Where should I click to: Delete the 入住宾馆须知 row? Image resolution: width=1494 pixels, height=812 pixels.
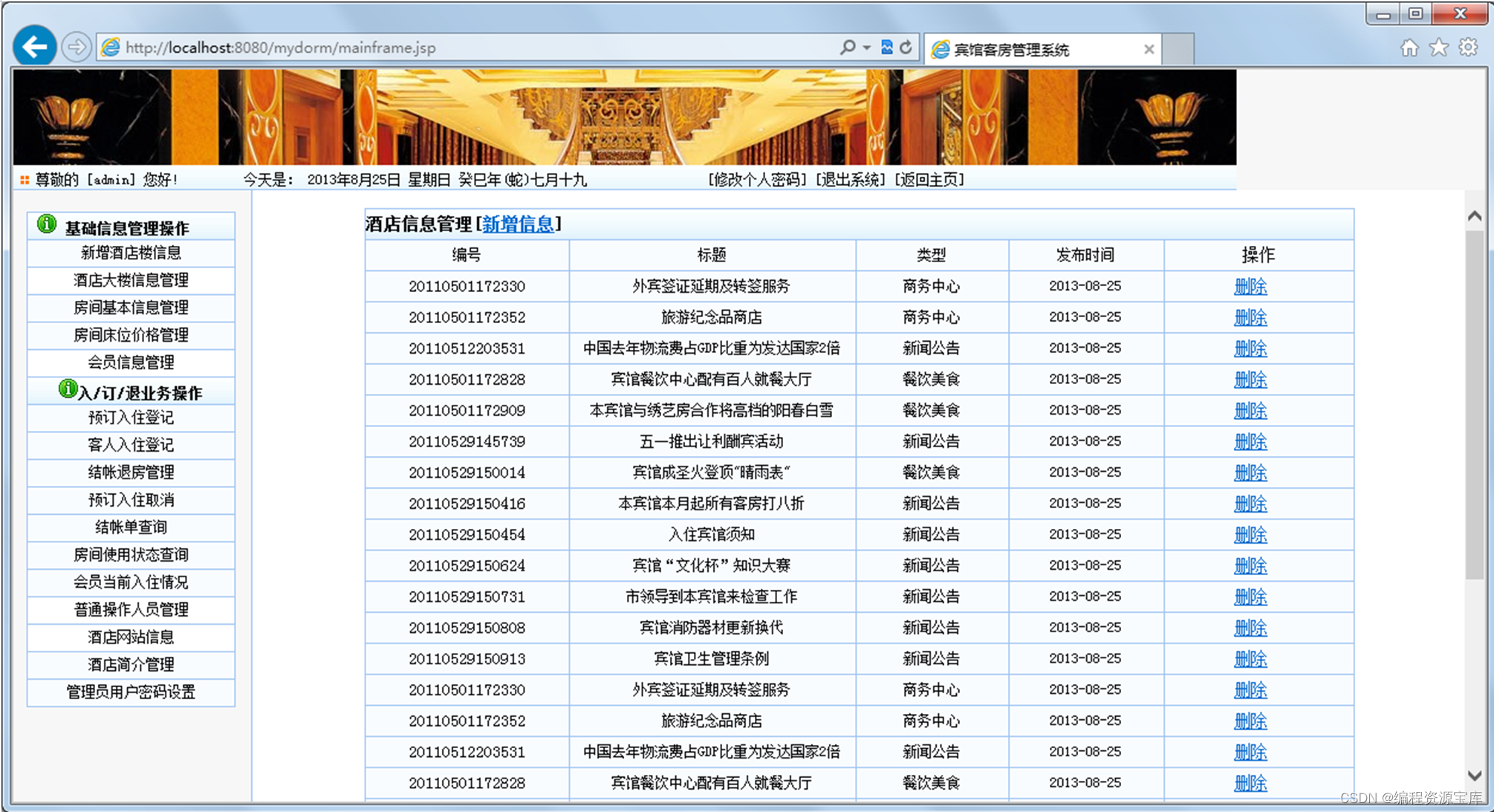(x=1250, y=536)
